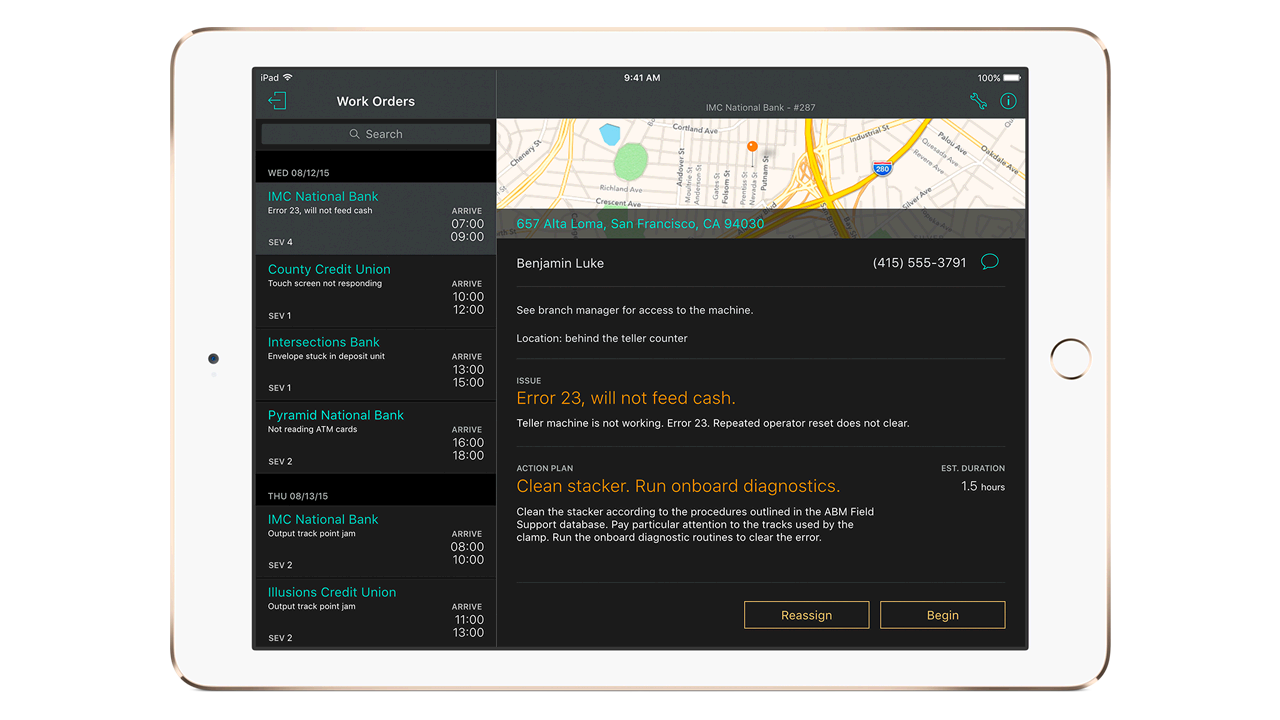1280x720 pixels.
Task: Tap the 9:41 AM clock in status bar
Action: click(x=641, y=78)
